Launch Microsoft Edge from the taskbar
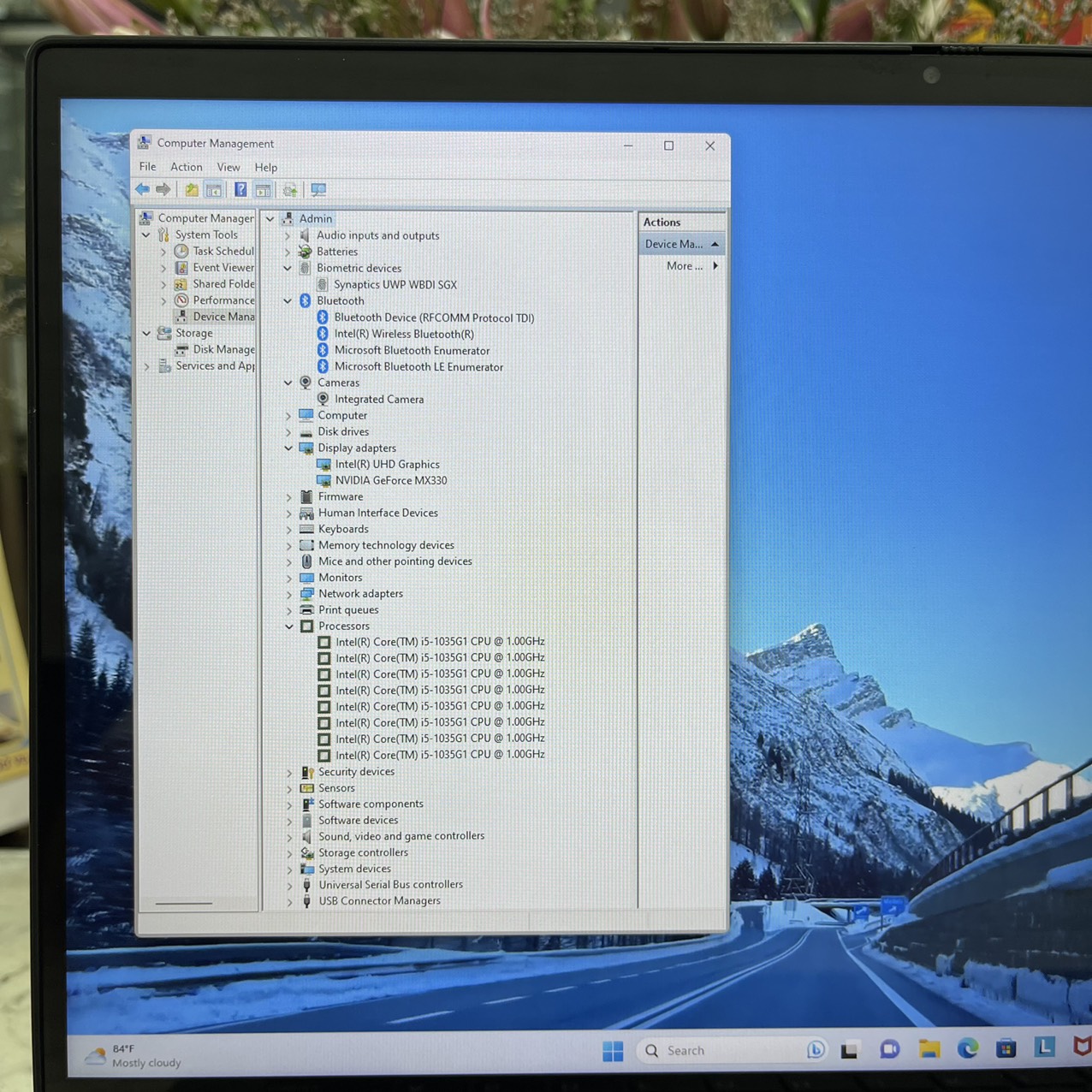1092x1092 pixels. (968, 1048)
